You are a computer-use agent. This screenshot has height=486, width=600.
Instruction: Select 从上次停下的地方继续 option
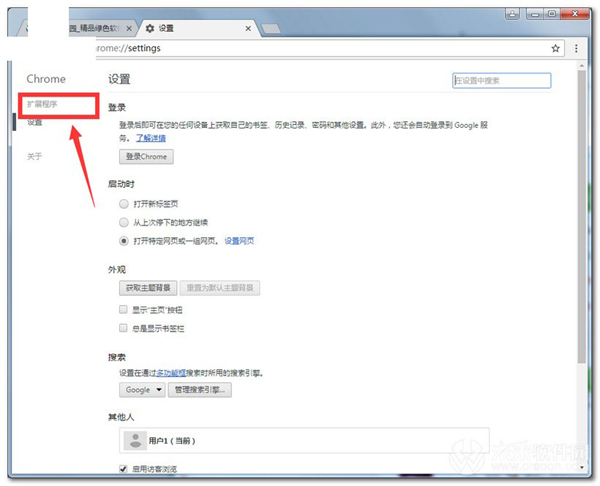124,222
